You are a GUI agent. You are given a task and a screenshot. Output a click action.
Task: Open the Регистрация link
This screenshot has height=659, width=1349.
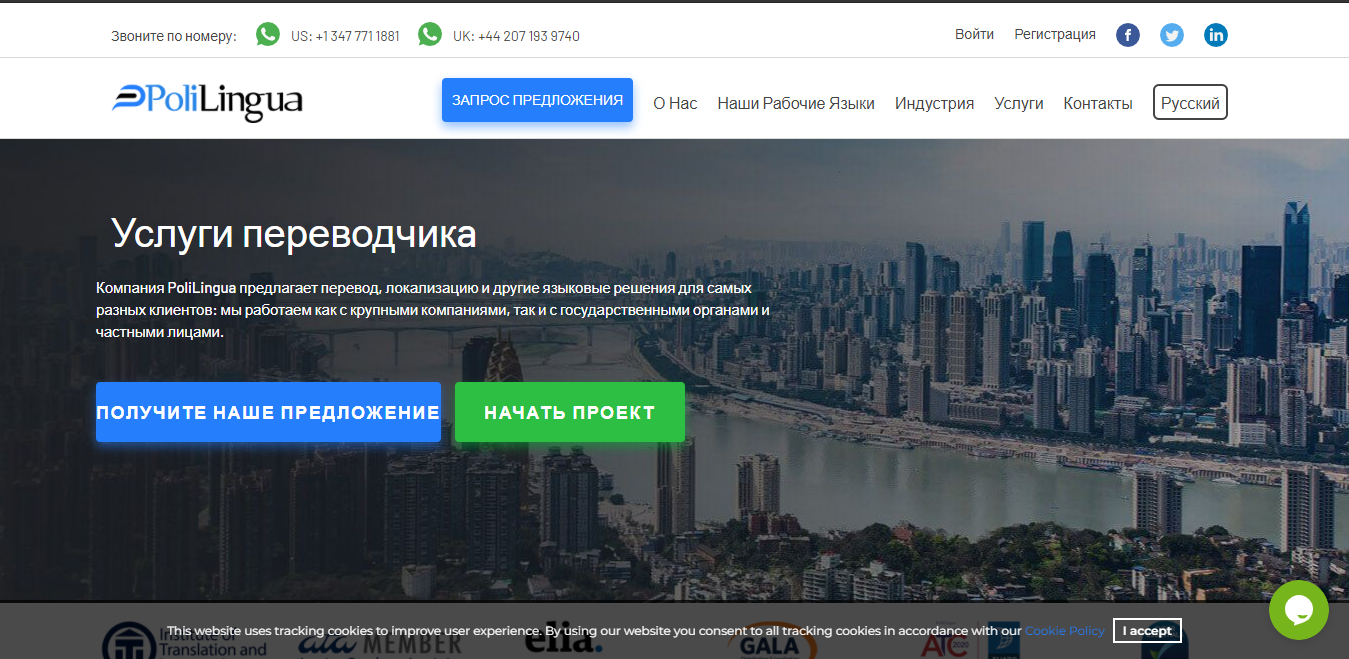pos(1055,34)
